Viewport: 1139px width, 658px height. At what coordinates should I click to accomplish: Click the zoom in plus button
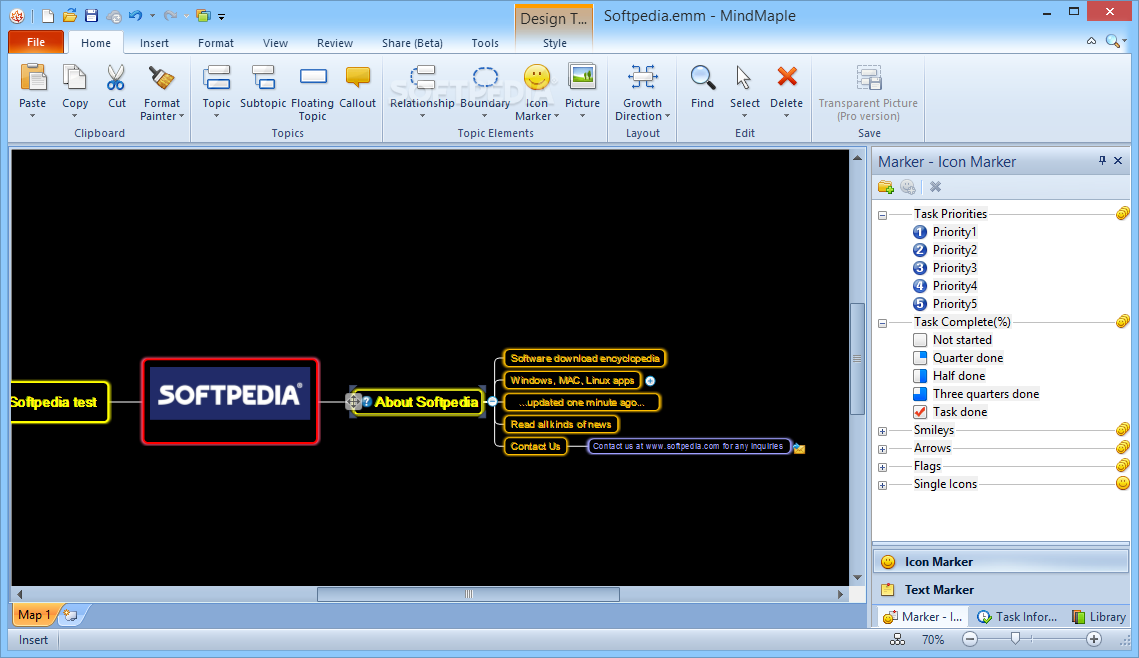click(x=1094, y=639)
